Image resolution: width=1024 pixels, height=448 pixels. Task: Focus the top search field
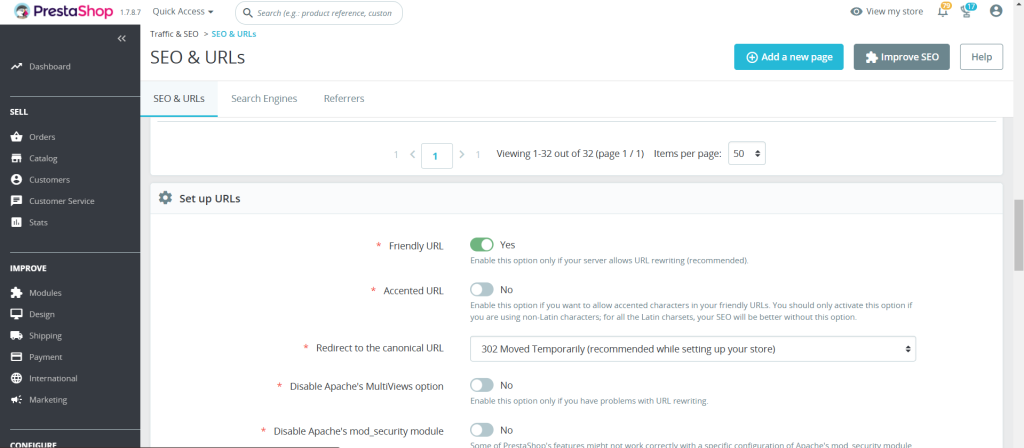[x=319, y=12]
